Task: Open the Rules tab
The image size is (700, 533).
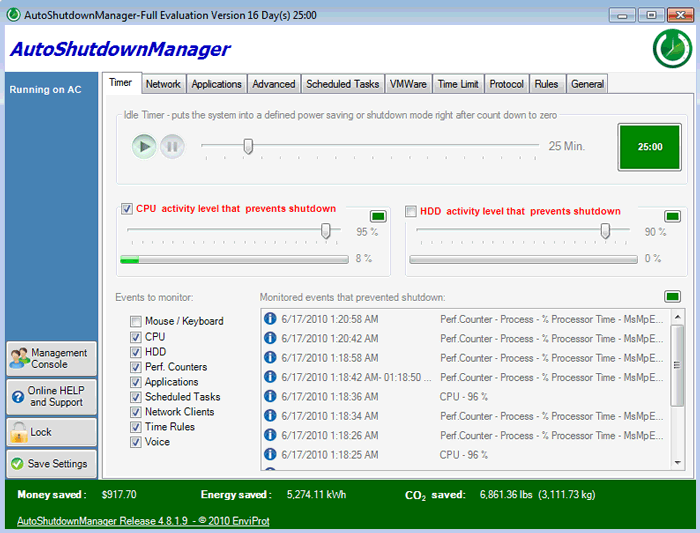Action: click(546, 84)
